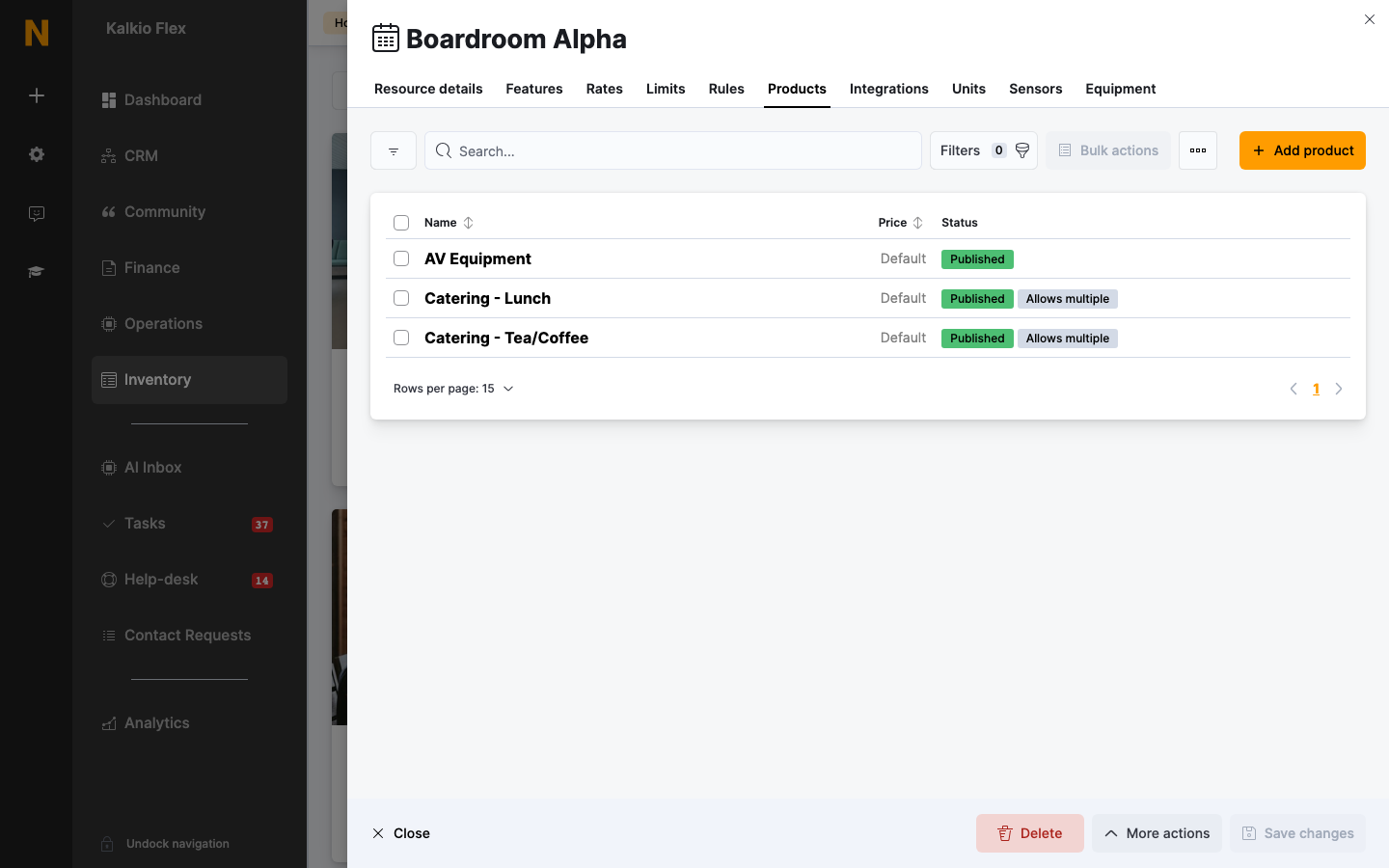Switch to the Rates tab
Image resolution: width=1389 pixels, height=868 pixels.
click(605, 89)
